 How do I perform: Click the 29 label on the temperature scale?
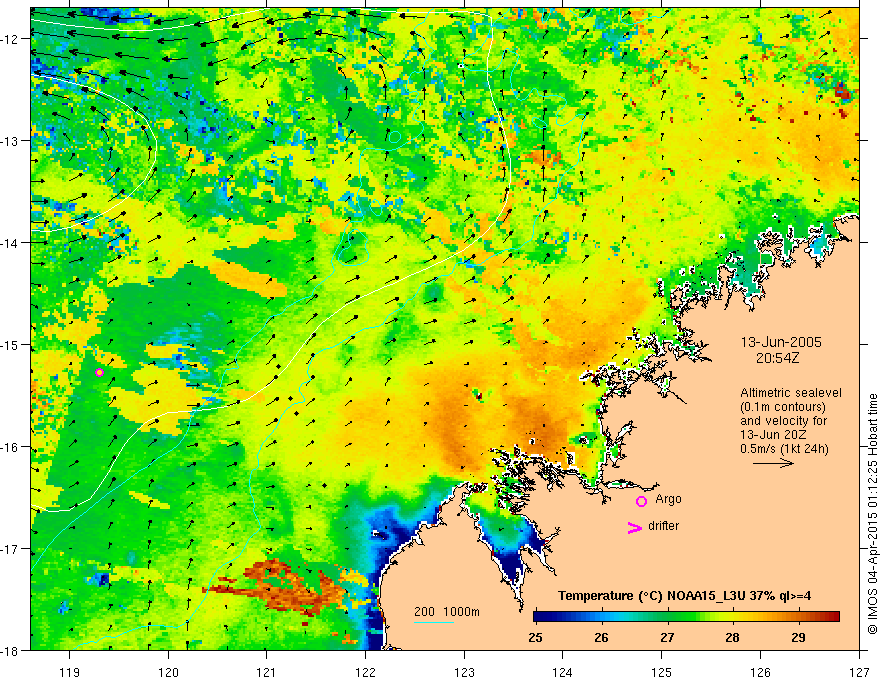click(x=798, y=637)
